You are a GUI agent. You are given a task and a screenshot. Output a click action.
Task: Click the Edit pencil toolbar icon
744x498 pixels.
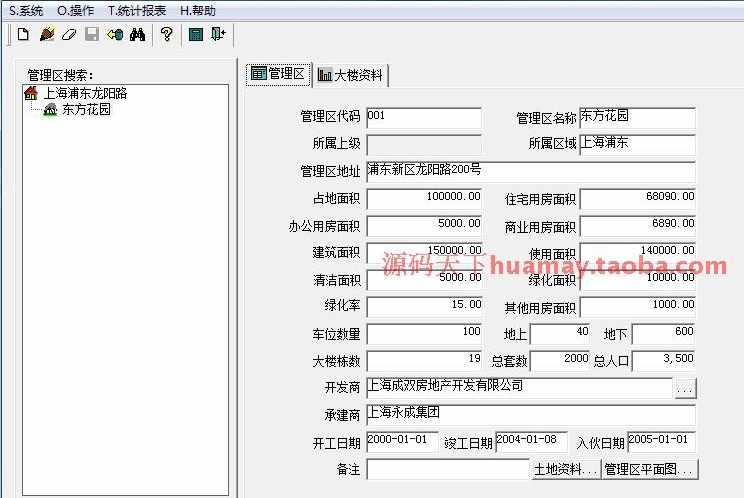point(46,34)
